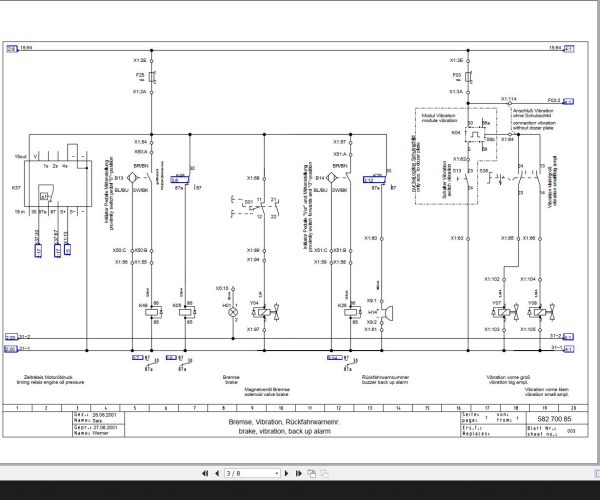Image resolution: width=600 pixels, height=500 pixels.
Task: Click the 'brake, vibration, back up alarm' subtitle
Action: 285,431
